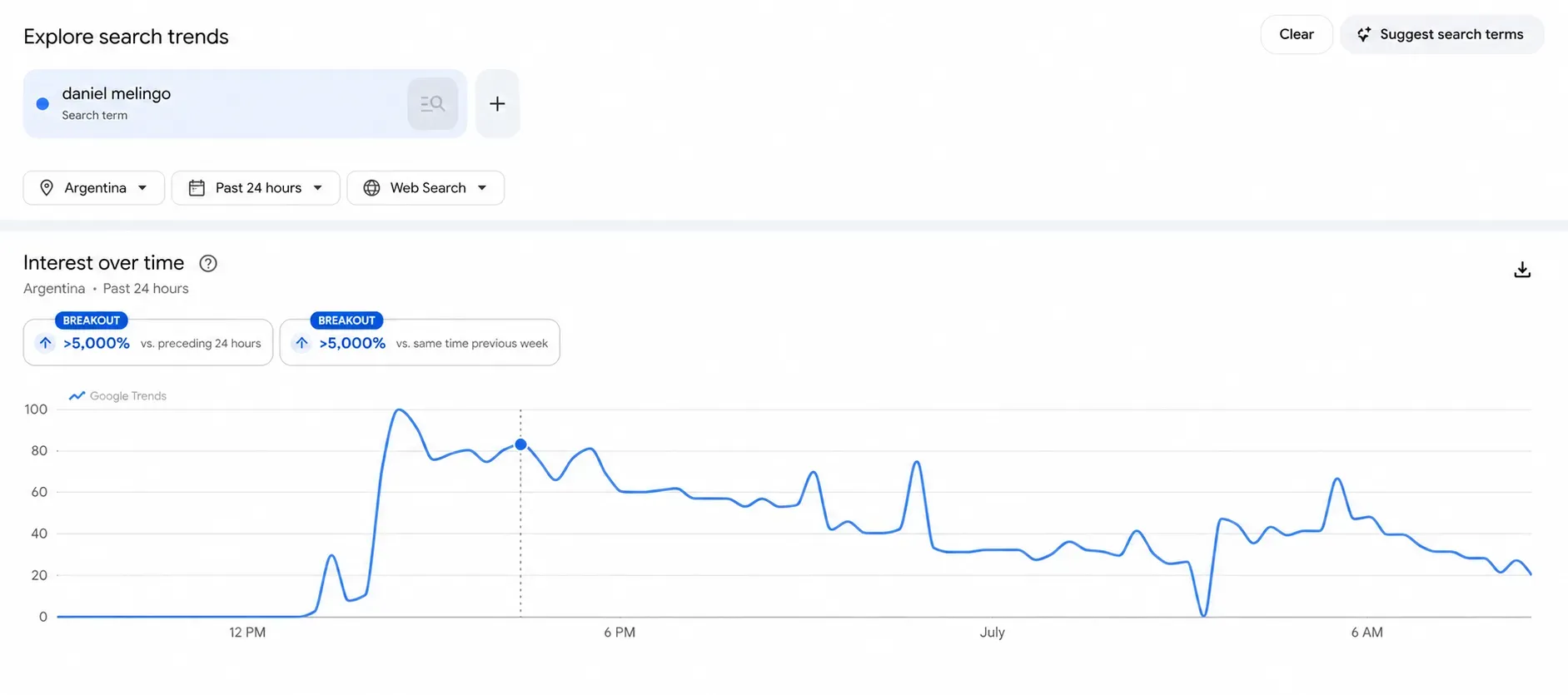The width and height of the screenshot is (1568, 695).
Task: Open Suggest search terms
Action: coord(1441,34)
